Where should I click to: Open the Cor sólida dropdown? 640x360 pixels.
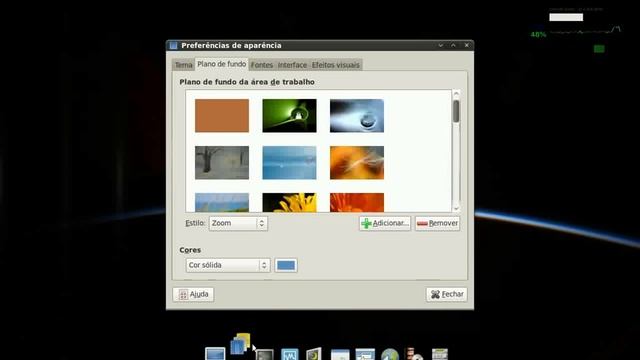[228, 265]
